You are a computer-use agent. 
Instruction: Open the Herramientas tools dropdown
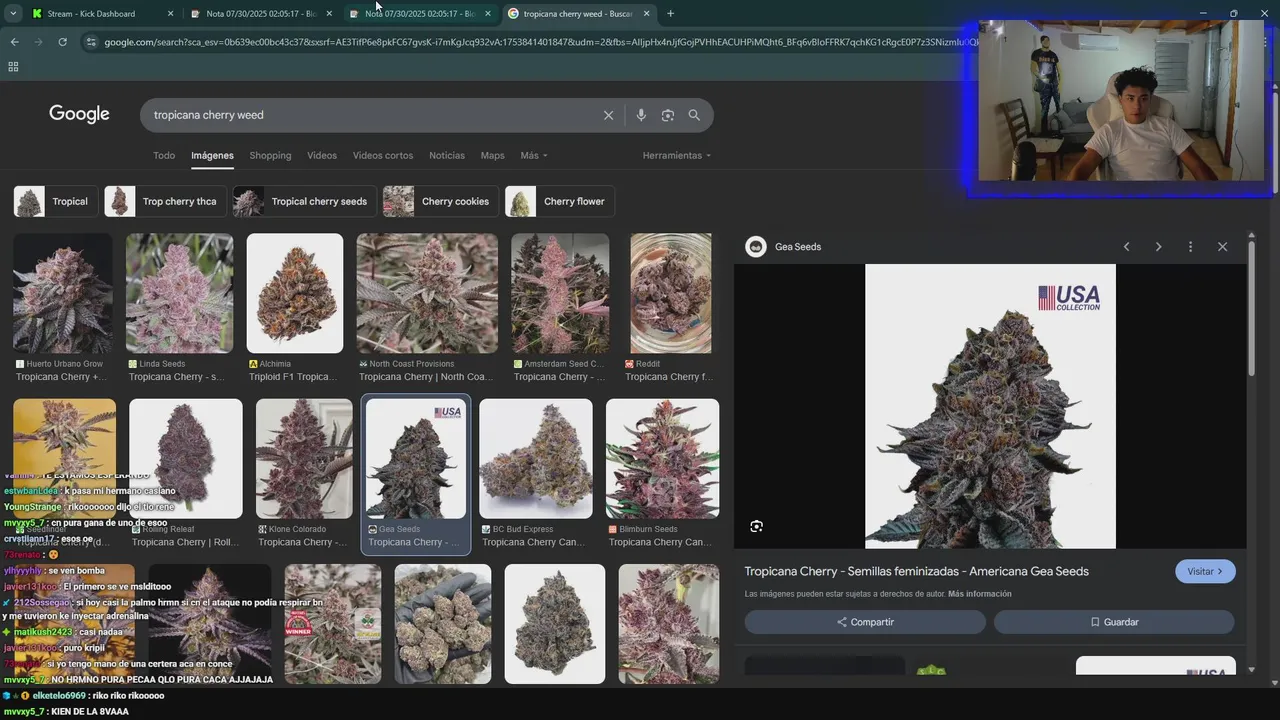point(677,156)
